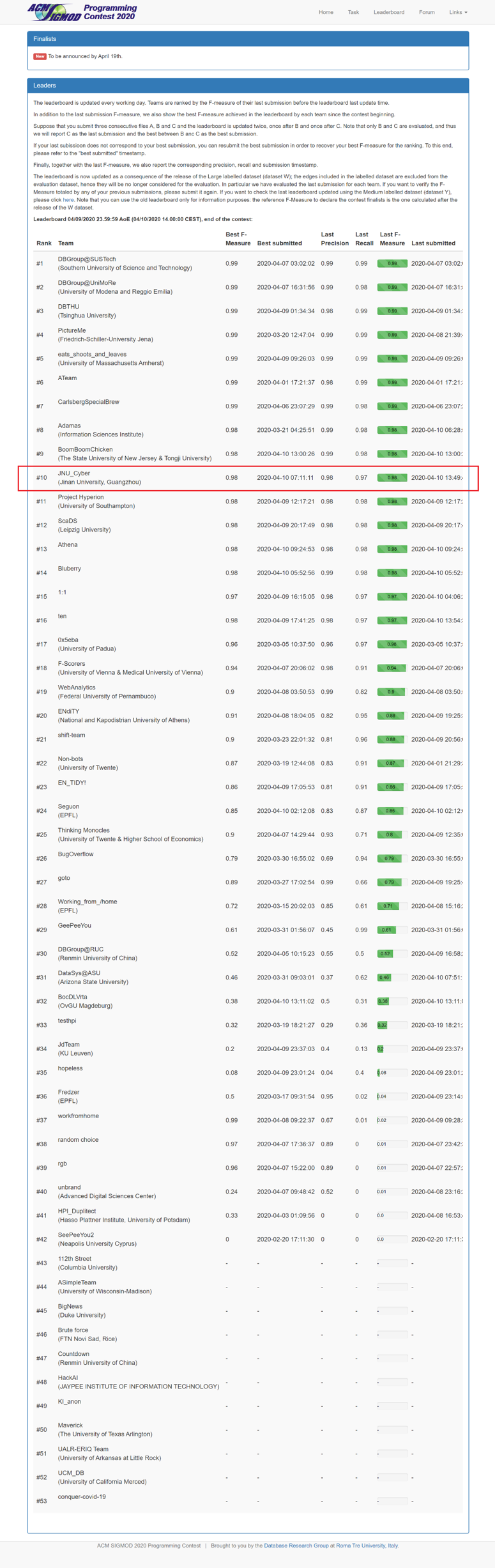Click the red New badge
495x1568 pixels.
40,56
